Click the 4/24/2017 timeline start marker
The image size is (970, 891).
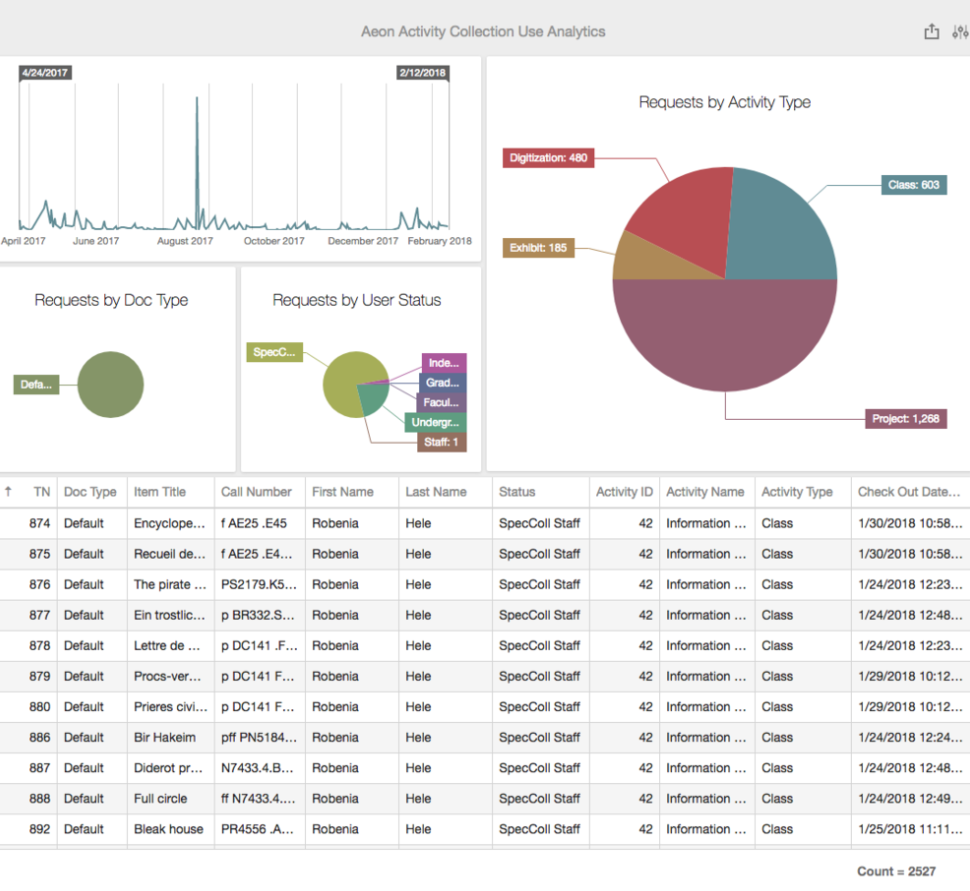[45, 73]
